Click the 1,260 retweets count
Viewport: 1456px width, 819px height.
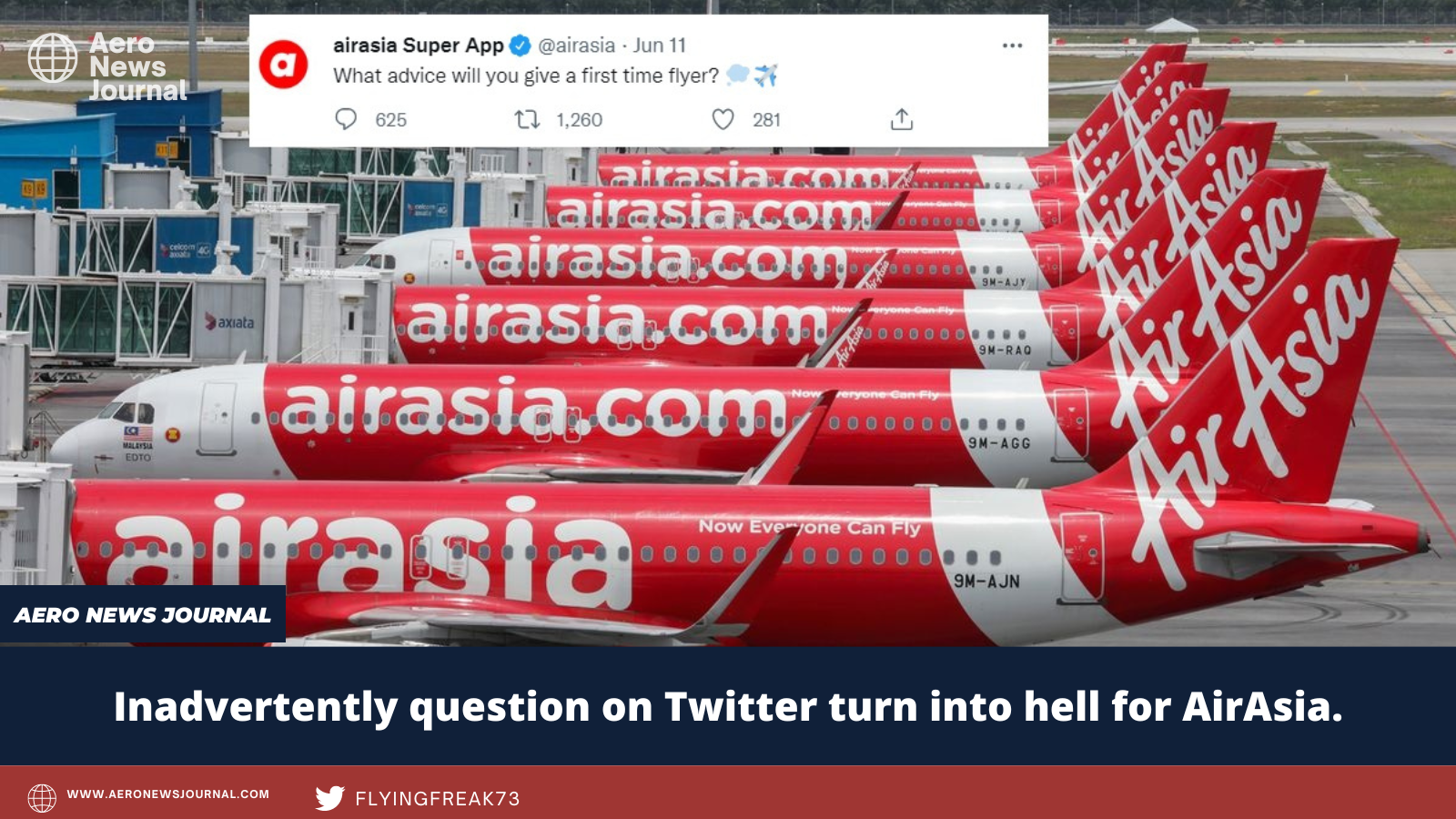580,120
